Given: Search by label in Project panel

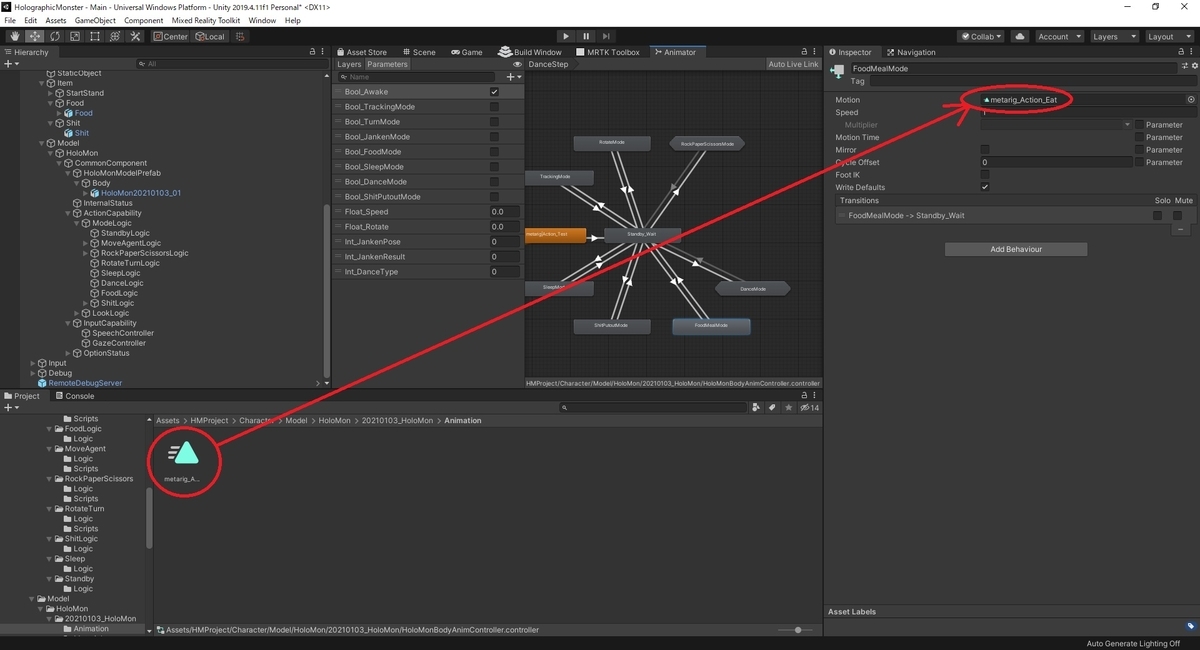Looking at the screenshot, I should click(x=773, y=408).
